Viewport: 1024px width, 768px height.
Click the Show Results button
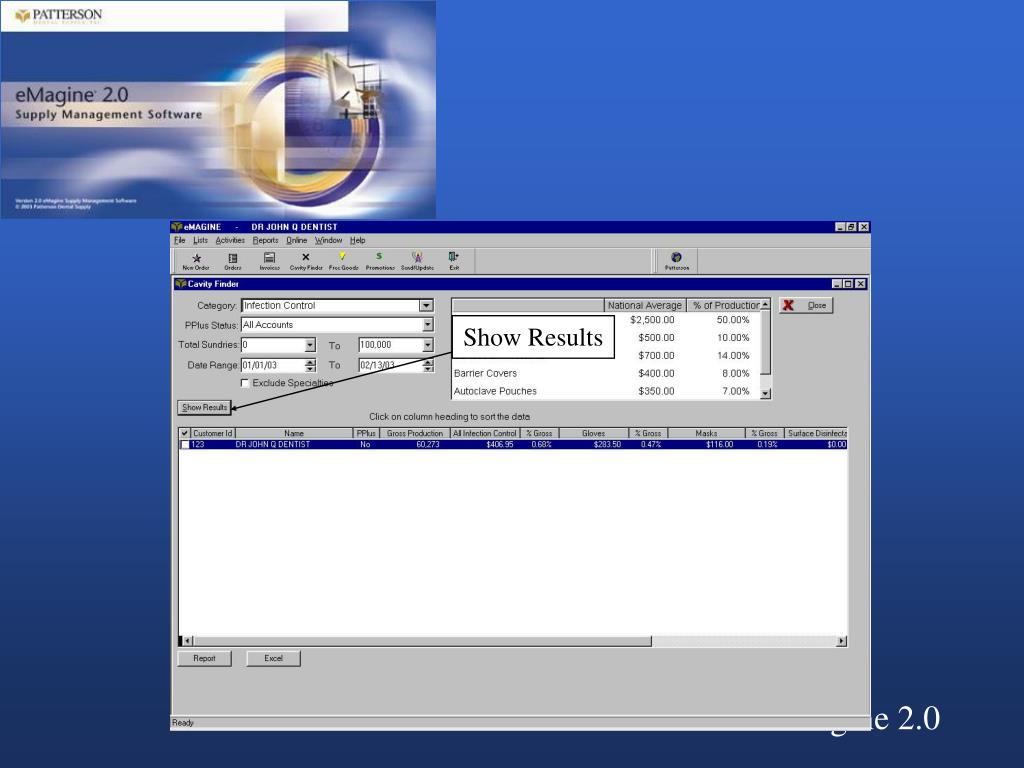204,408
